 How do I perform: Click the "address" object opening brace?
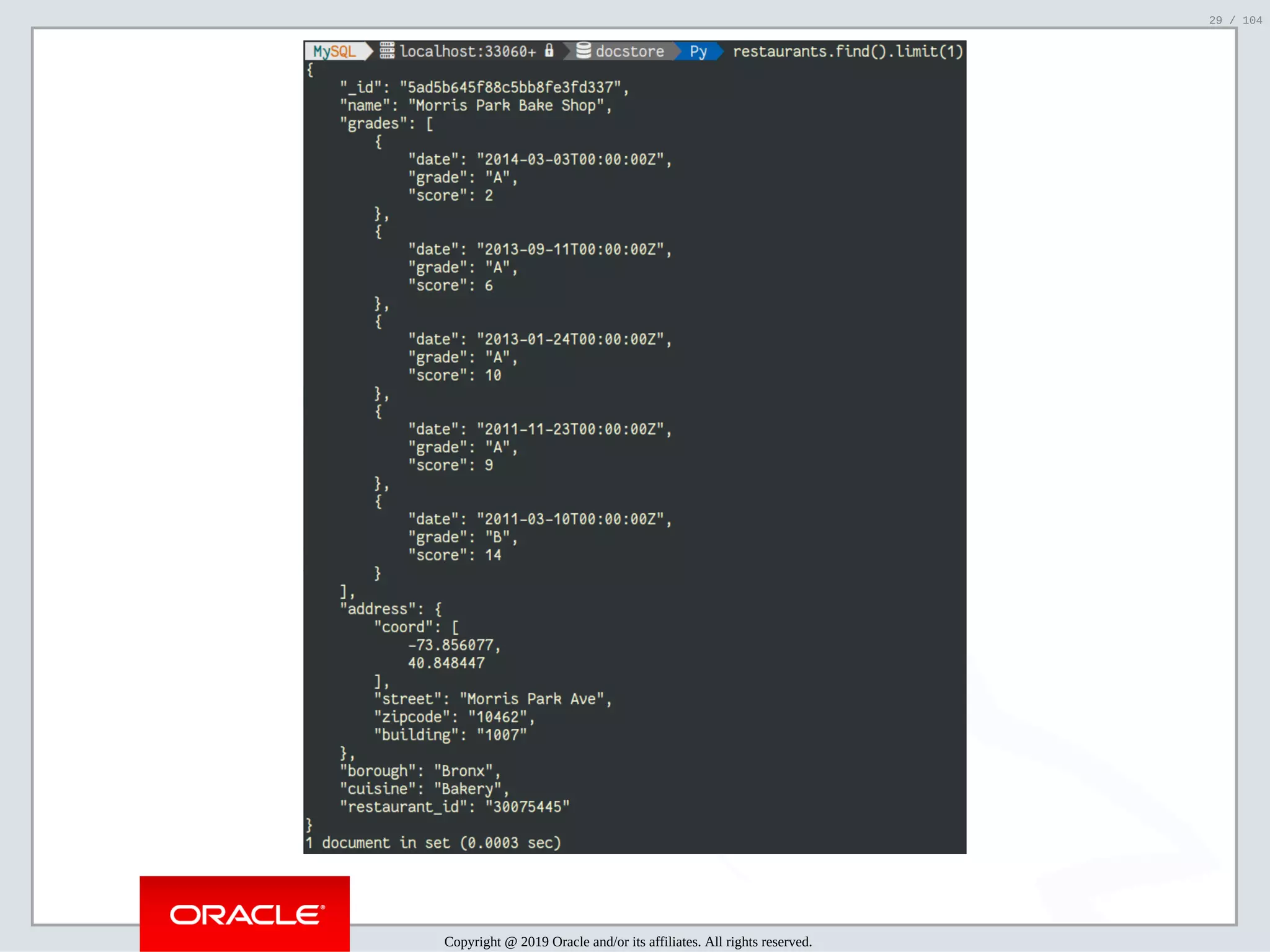click(438, 609)
